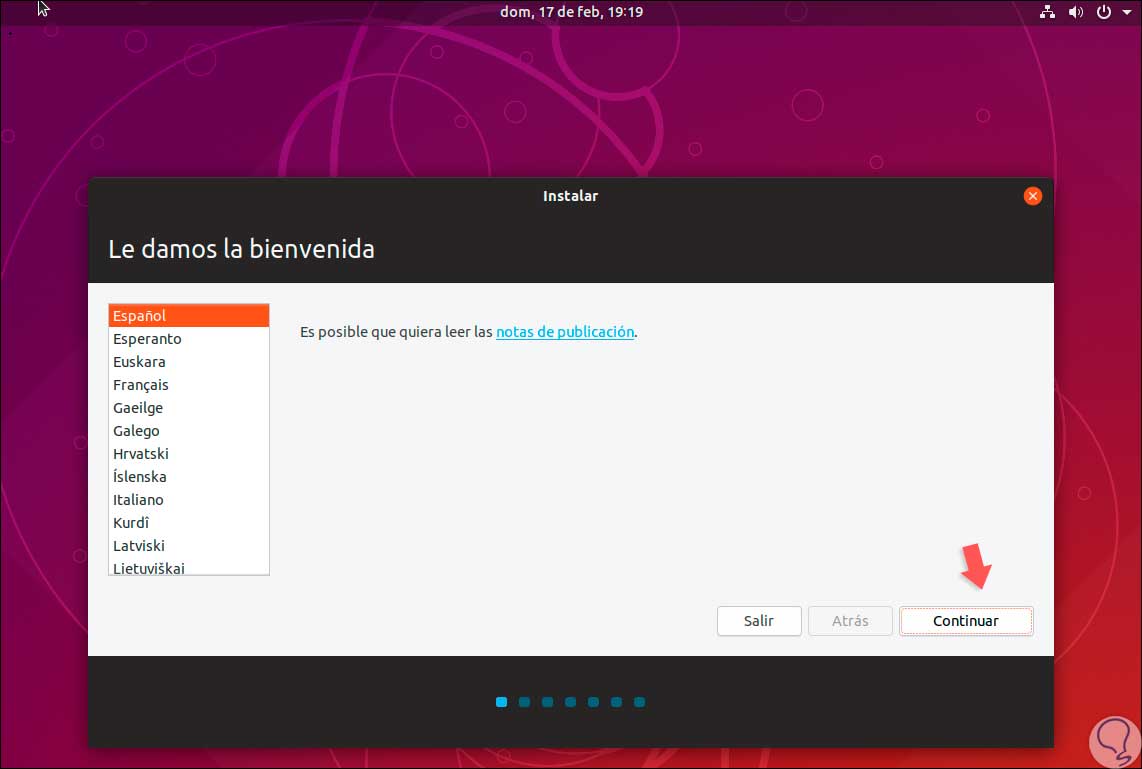Pick Hrvatski in the language list
Image resolution: width=1142 pixels, height=769 pixels.
pyautogui.click(x=189, y=454)
